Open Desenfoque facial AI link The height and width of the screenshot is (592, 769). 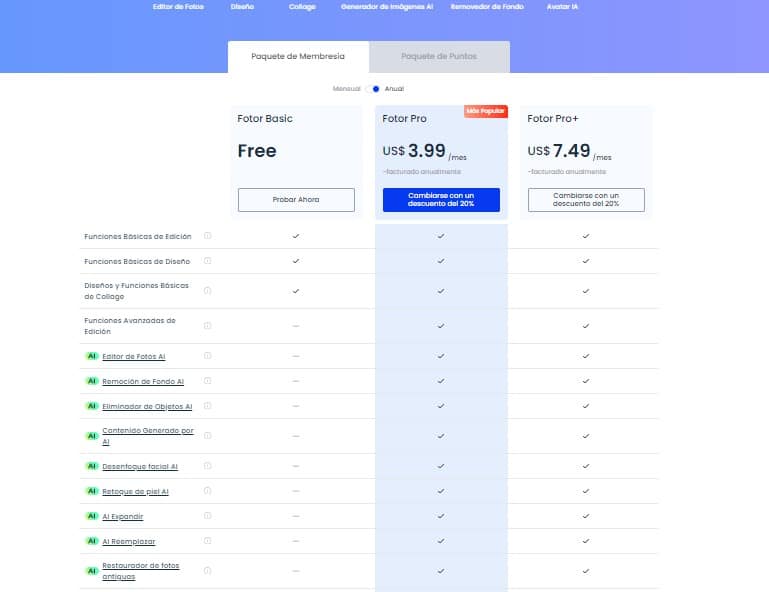click(140, 466)
